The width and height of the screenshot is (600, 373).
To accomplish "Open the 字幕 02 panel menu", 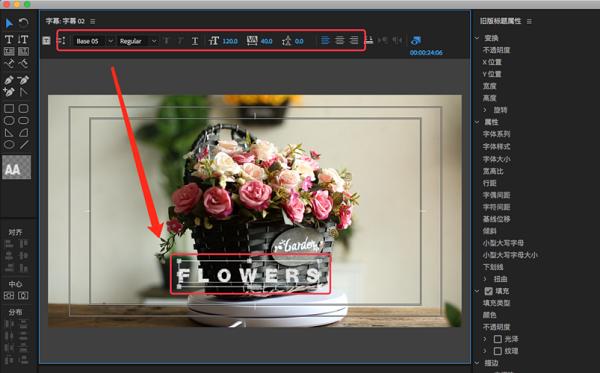I will coord(93,21).
